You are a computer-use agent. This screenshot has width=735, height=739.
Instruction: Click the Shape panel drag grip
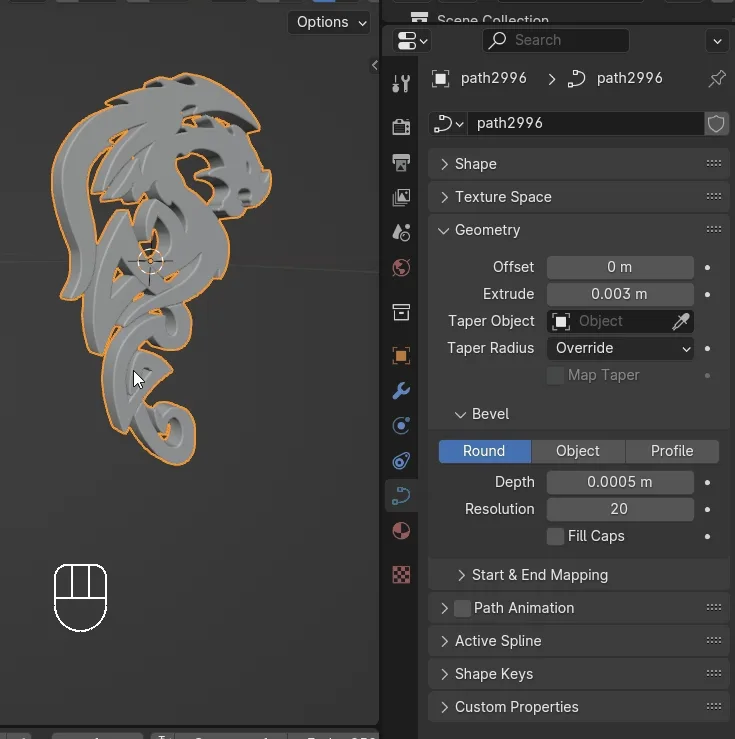click(x=714, y=164)
